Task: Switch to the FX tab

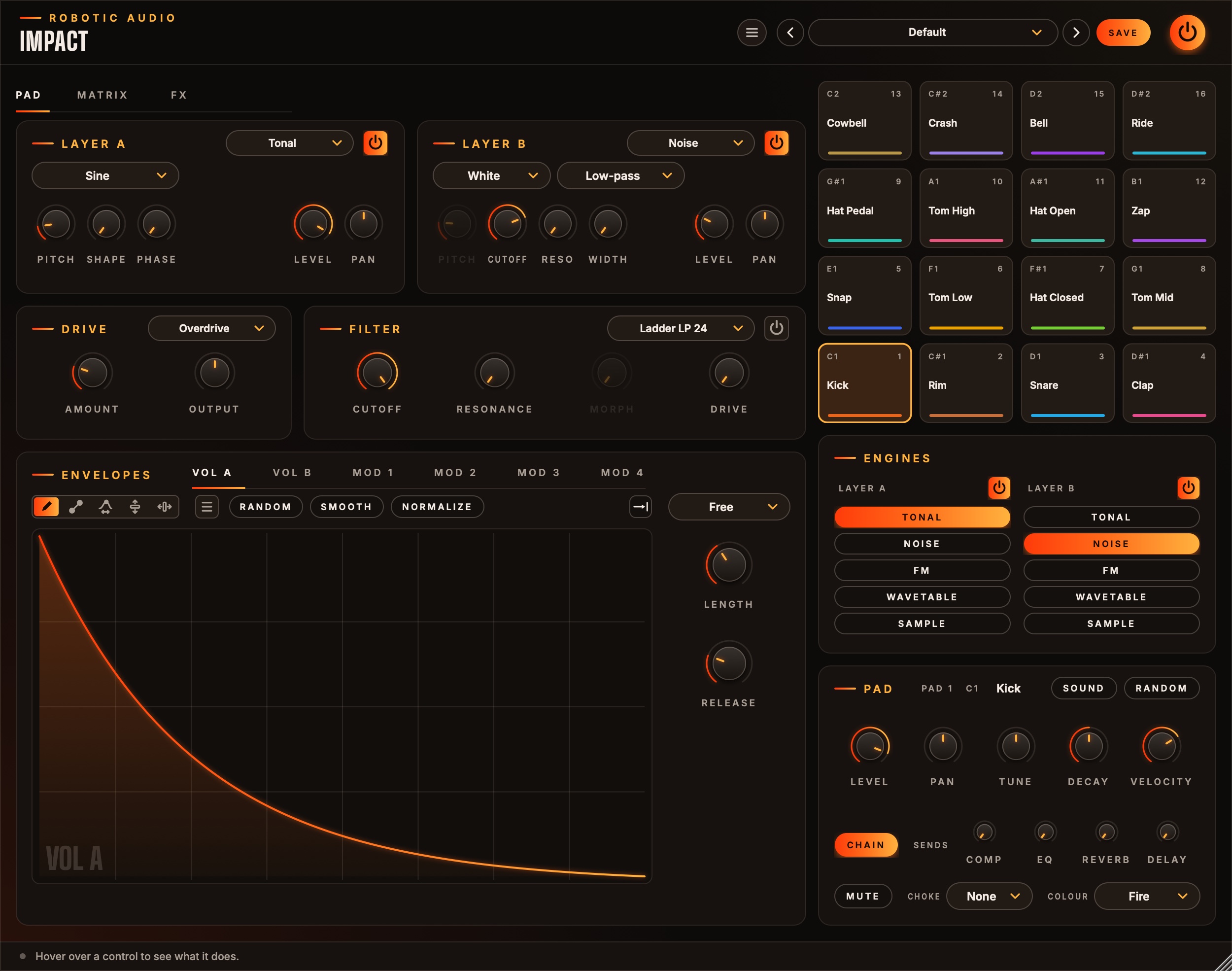Action: coord(179,95)
